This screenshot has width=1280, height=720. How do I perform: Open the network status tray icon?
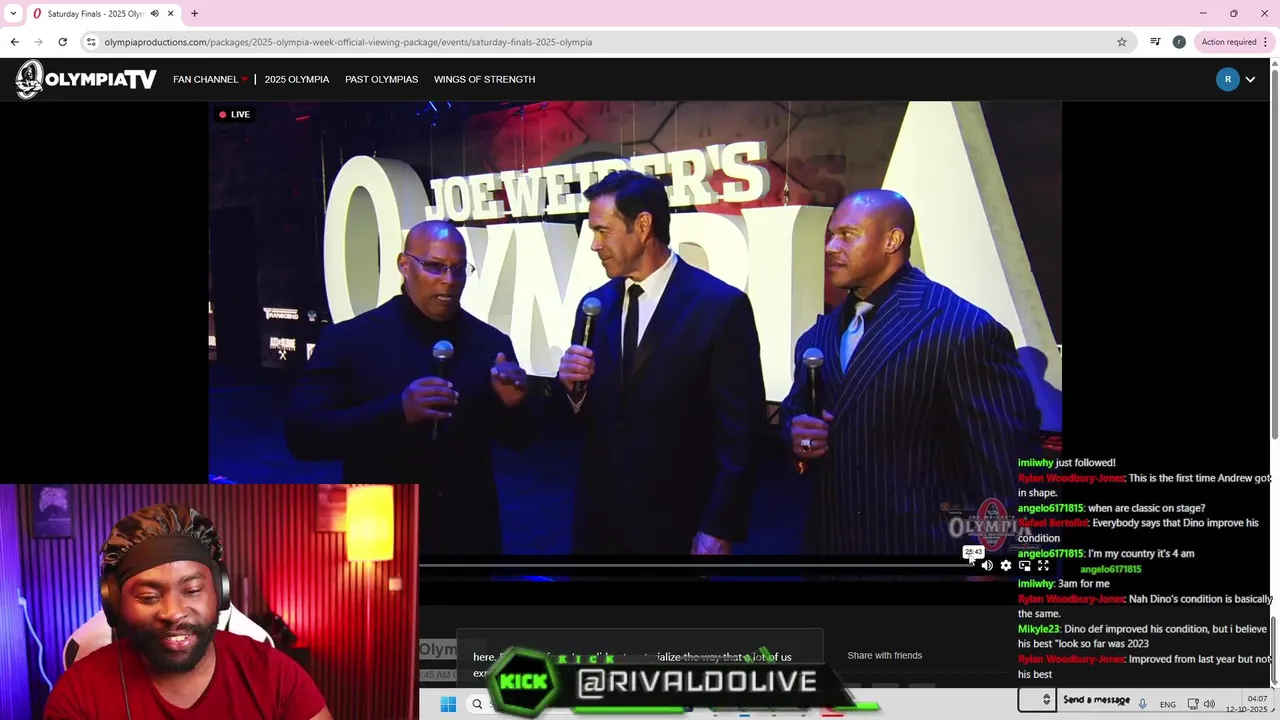[x=1193, y=704]
